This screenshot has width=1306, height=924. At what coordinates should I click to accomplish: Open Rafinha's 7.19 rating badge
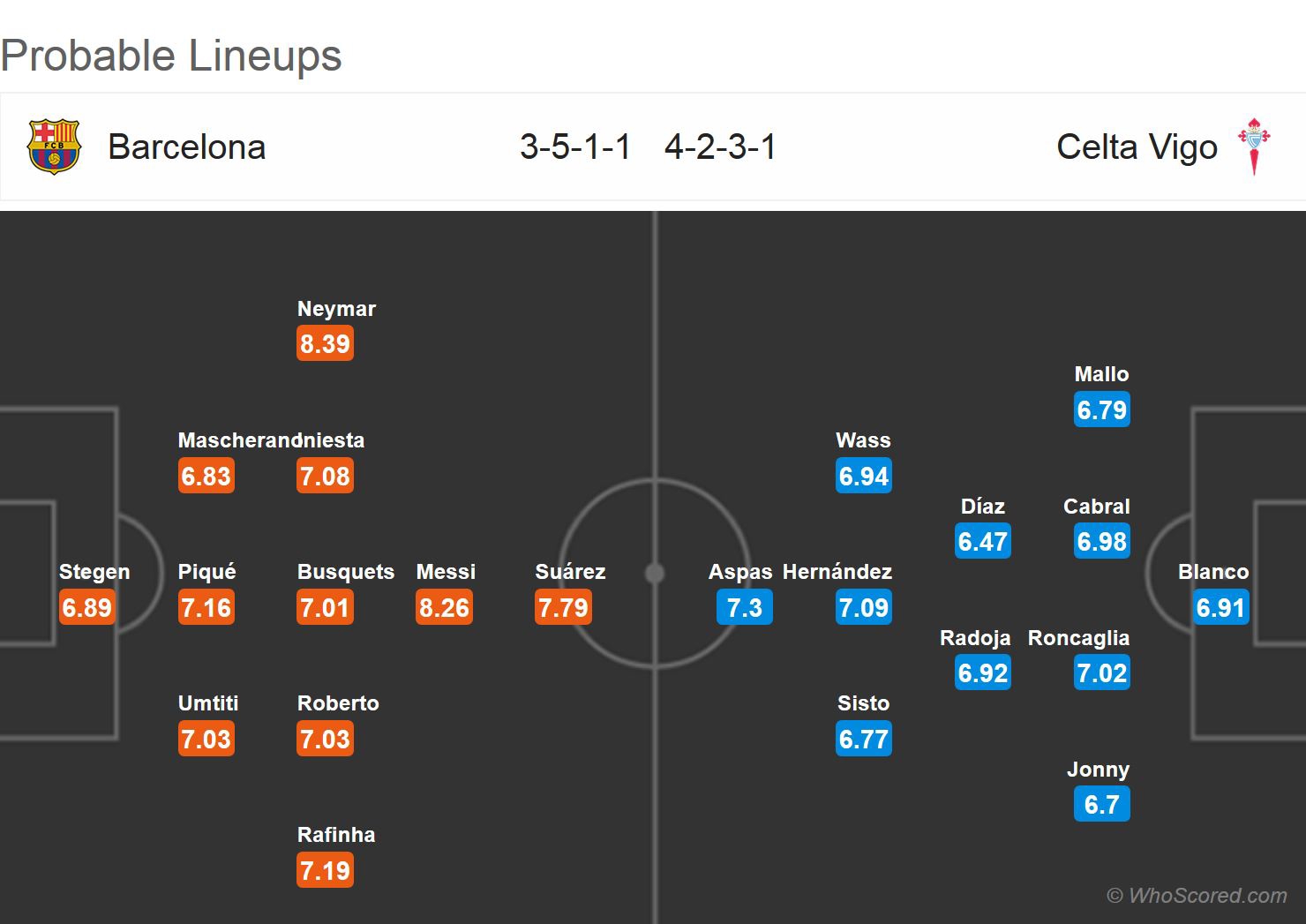326,870
